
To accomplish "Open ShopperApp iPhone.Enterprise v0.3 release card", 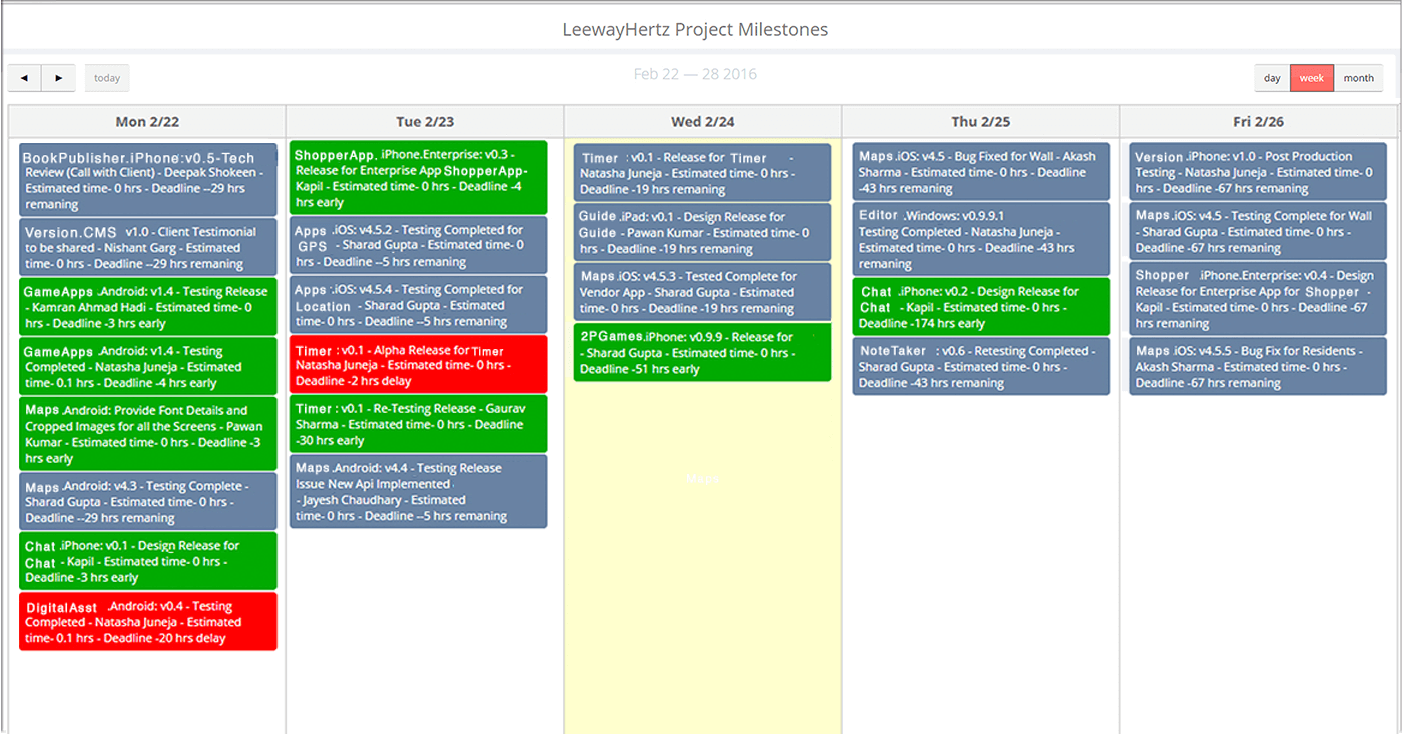I will (419, 177).
